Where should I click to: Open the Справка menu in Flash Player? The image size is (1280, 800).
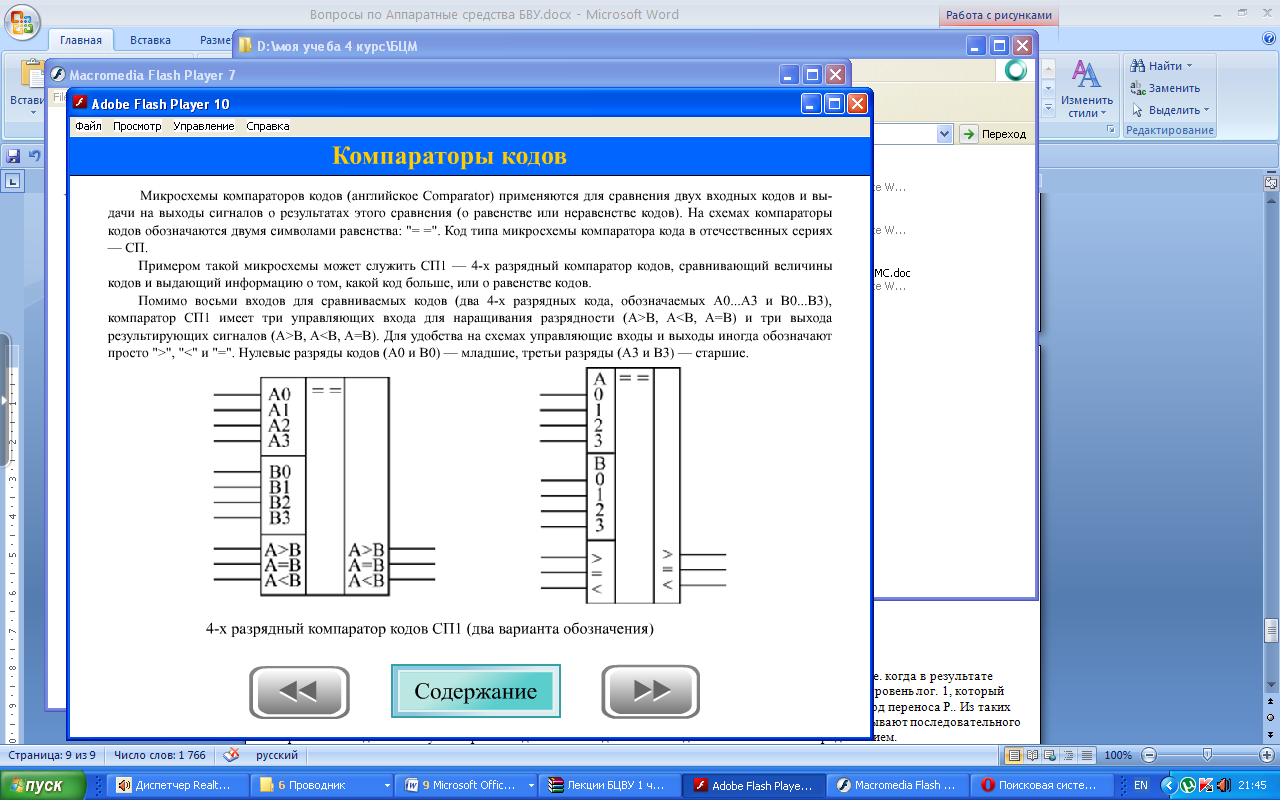coord(268,126)
